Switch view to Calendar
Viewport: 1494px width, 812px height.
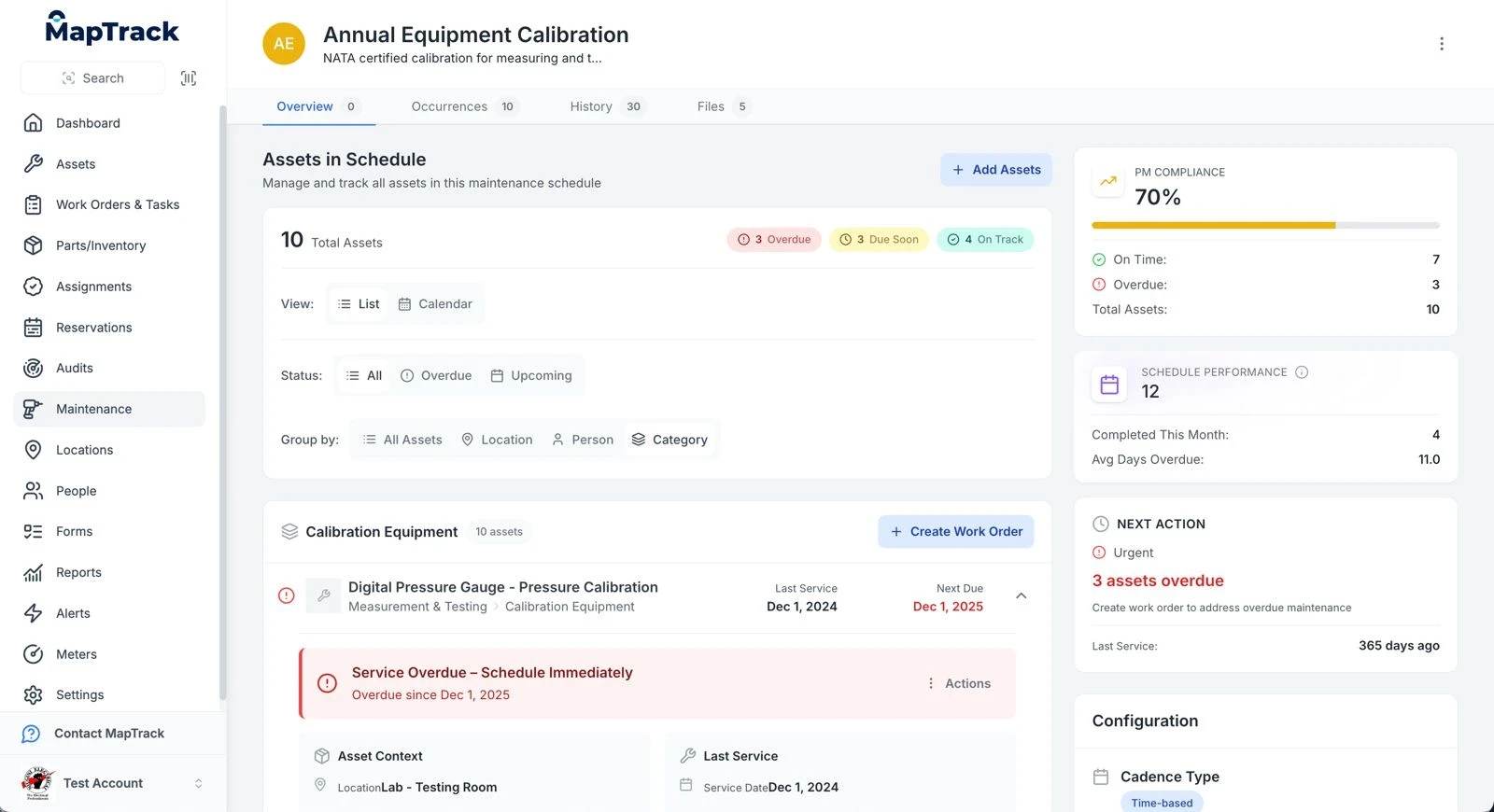click(435, 304)
